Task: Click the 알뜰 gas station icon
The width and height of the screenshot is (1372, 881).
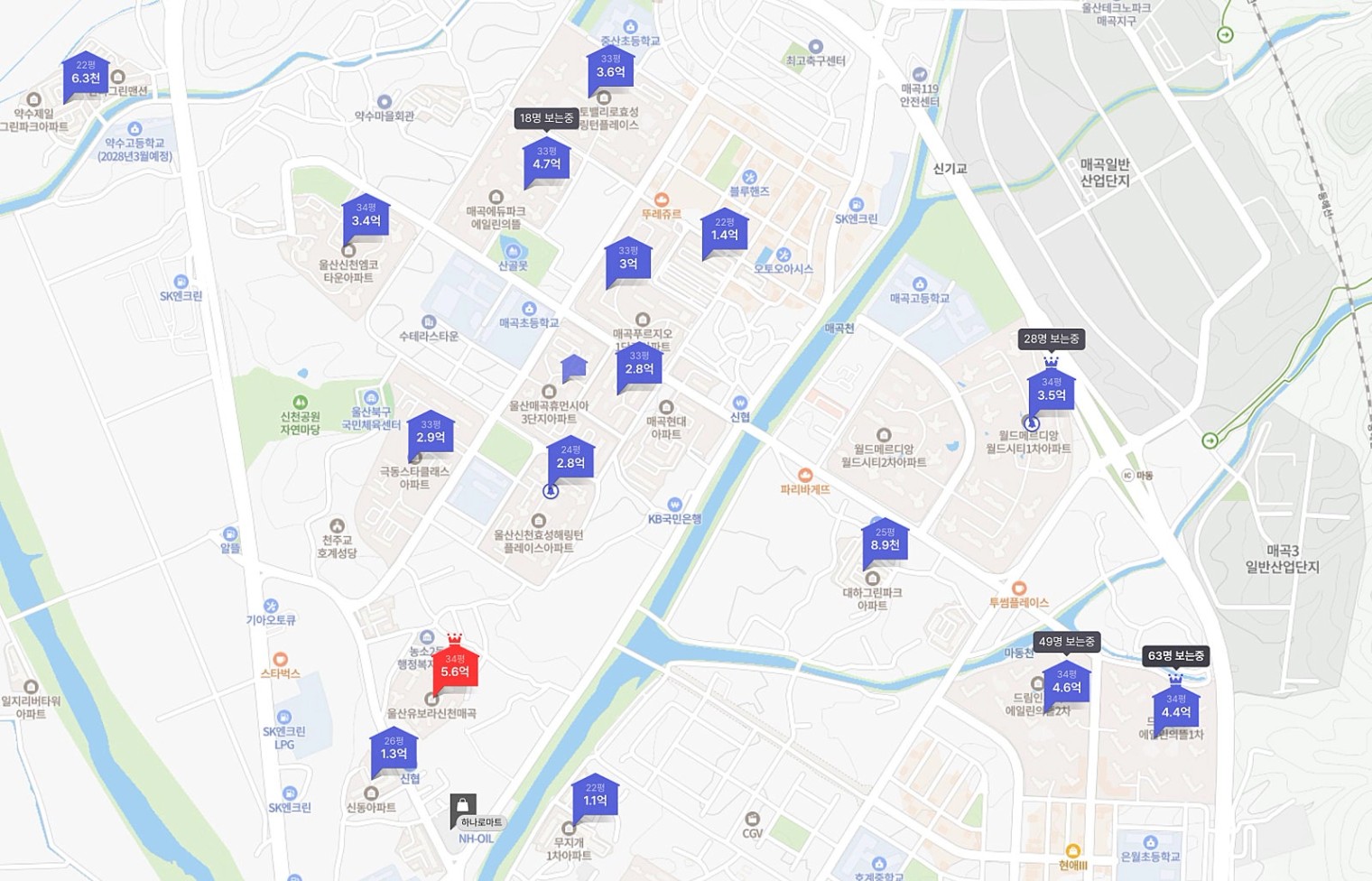Action: [x=230, y=533]
